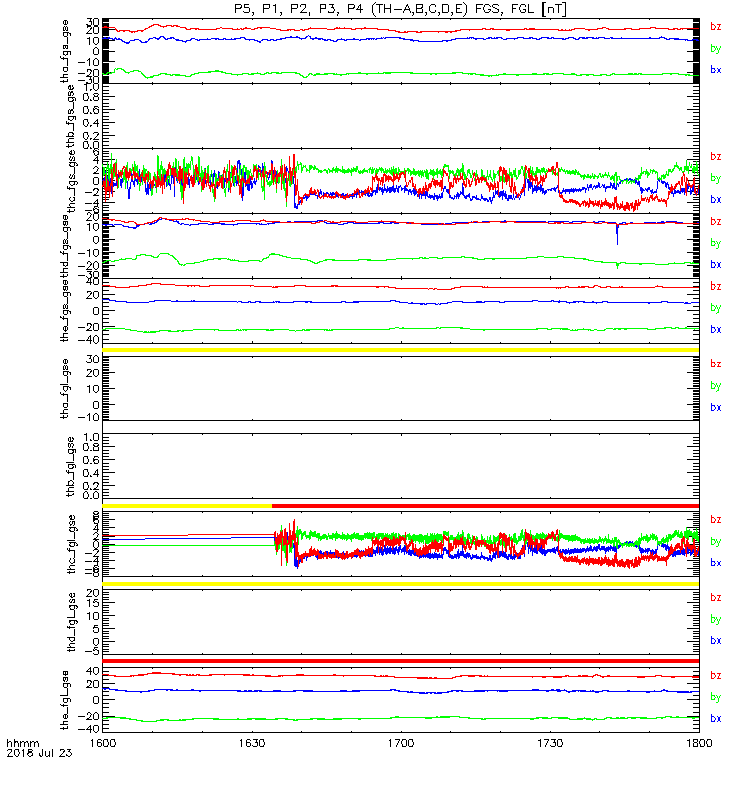Select the bx legend of thc_fgs_gse panel
Viewport: 750px width, 800px height.
(716, 199)
